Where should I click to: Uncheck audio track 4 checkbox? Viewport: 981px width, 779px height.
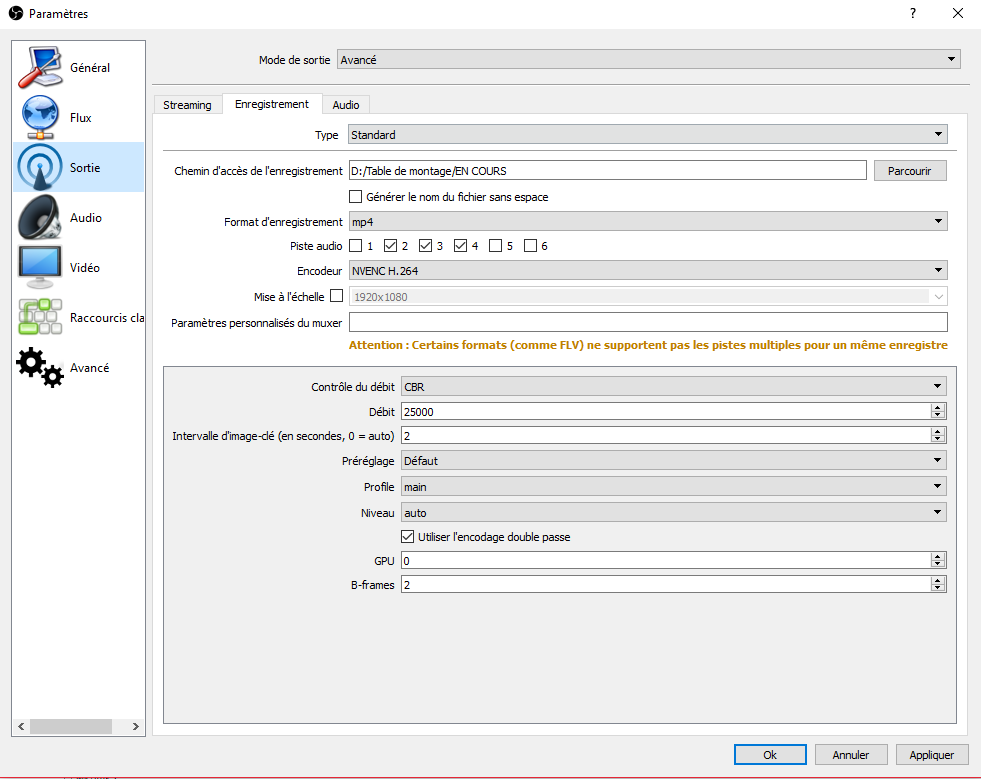coord(460,245)
